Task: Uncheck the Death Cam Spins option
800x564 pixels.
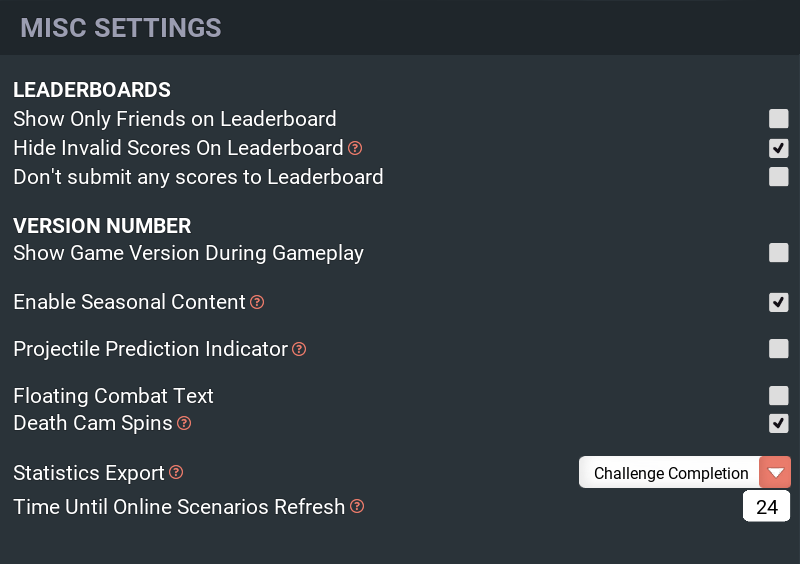Action: click(779, 423)
